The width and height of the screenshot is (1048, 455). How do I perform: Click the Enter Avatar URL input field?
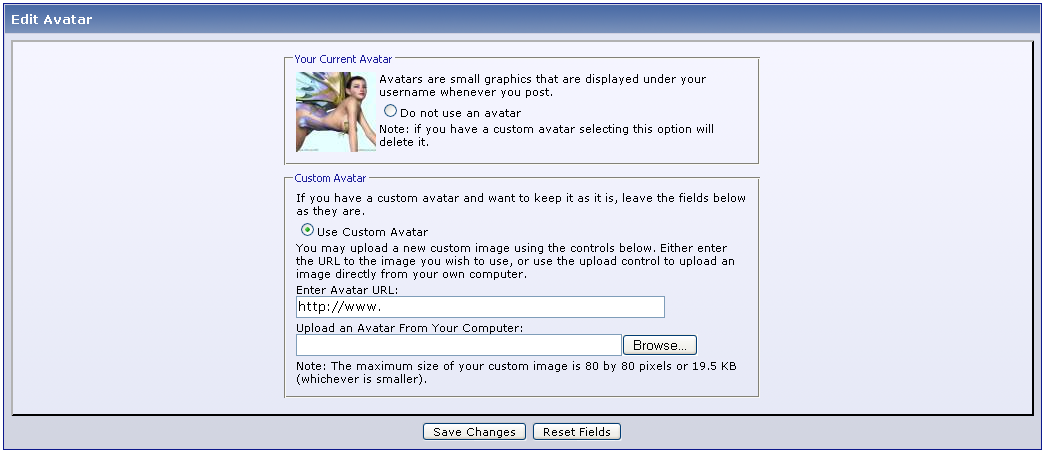[x=480, y=307]
